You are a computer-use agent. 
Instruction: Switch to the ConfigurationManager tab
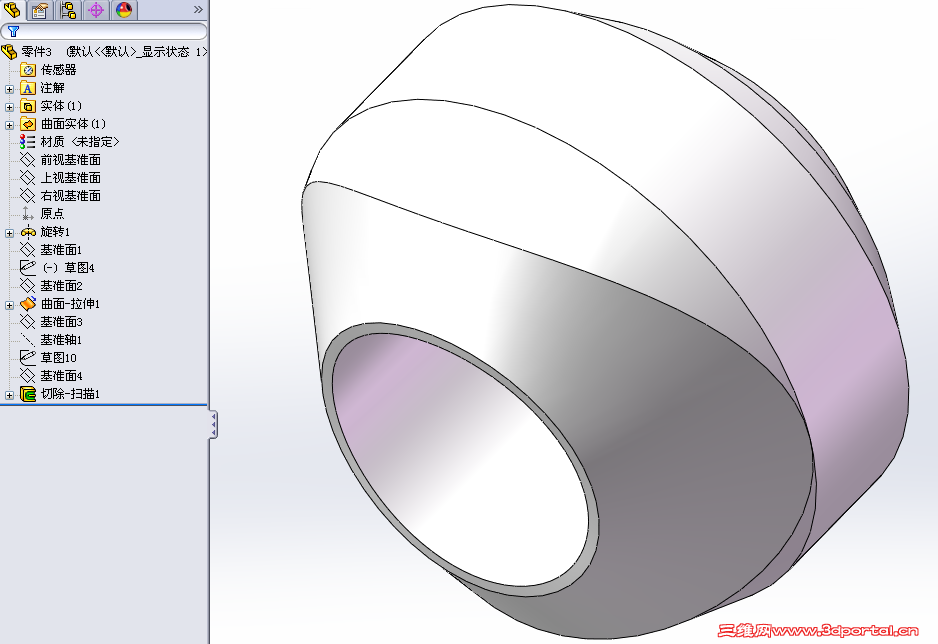point(68,10)
